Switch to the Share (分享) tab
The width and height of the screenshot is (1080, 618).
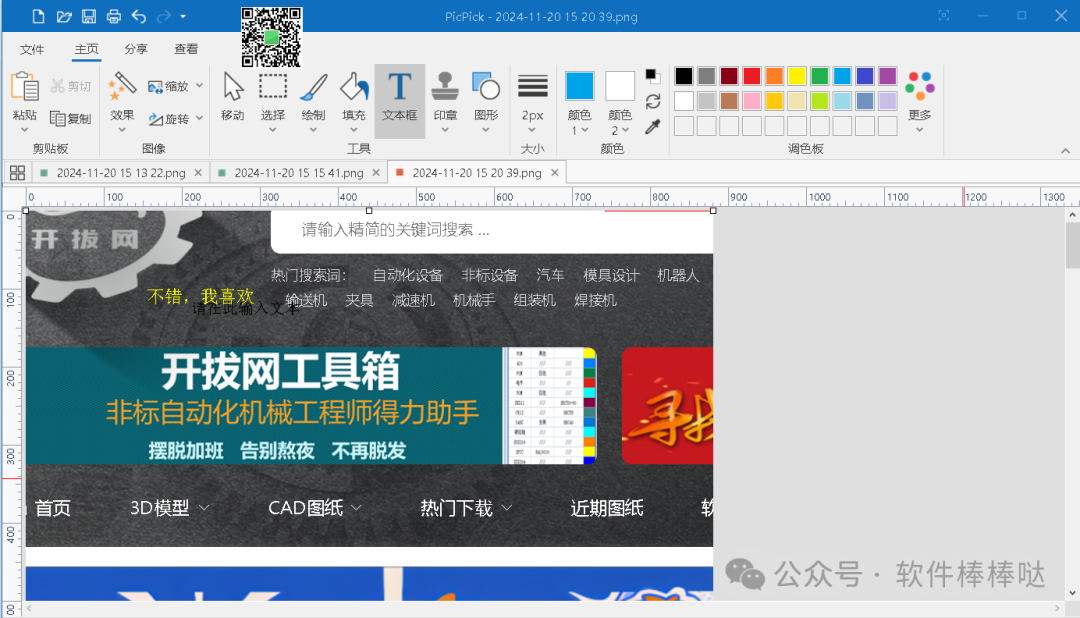tap(136, 49)
